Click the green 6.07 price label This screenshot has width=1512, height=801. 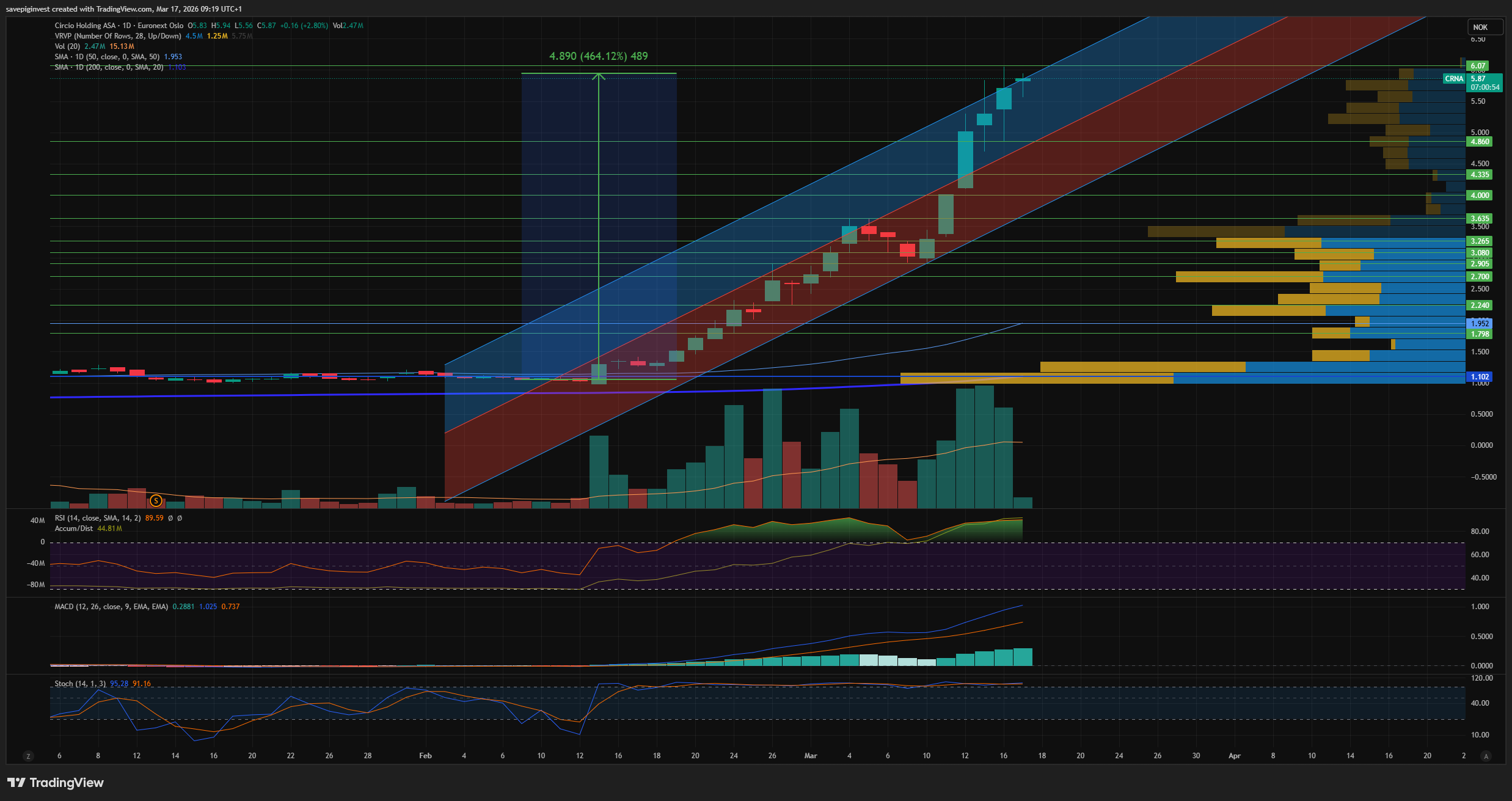coord(1478,66)
